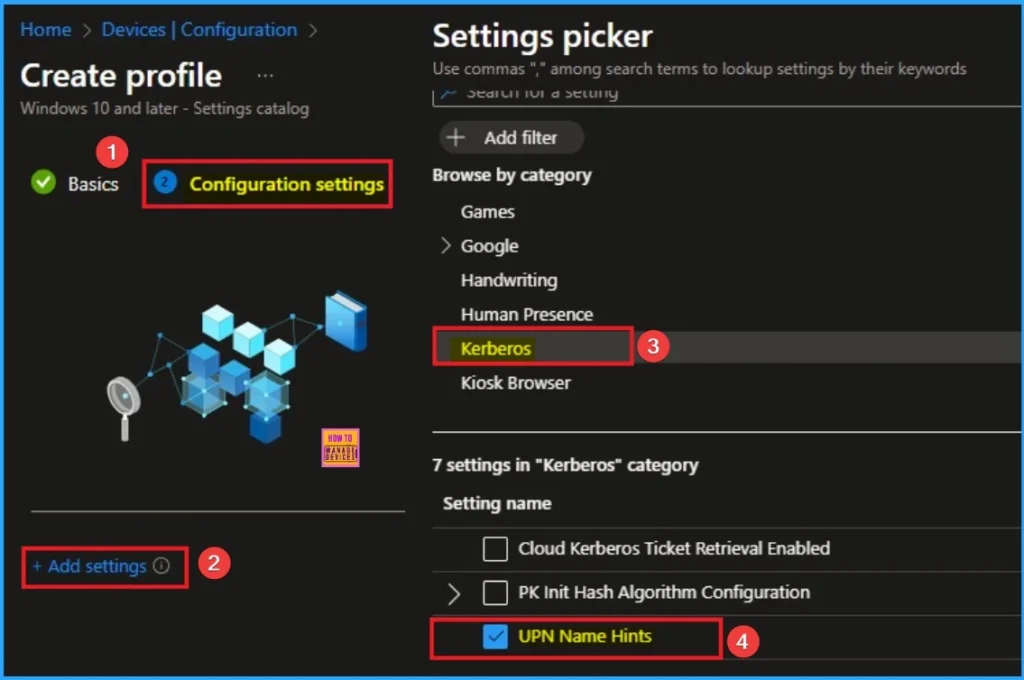
Task: Check PK Init Hash Algorithm Configuration box
Action: (x=495, y=593)
